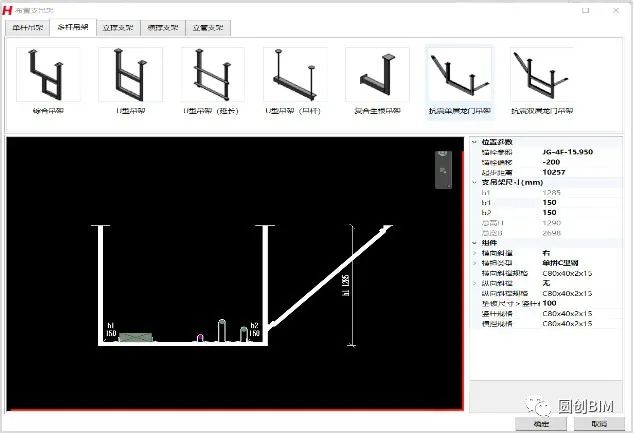Click the greyed total height value 1290
The height and width of the screenshot is (435, 634).
point(552,223)
